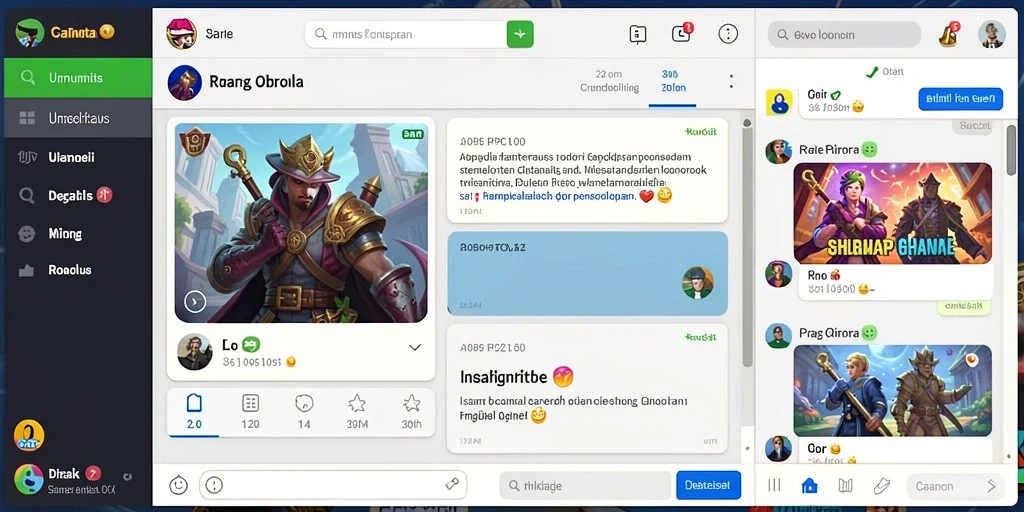The image size is (1024, 512).
Task: Open the yellow round avatar in sidebar bottom
Action: coord(29,435)
